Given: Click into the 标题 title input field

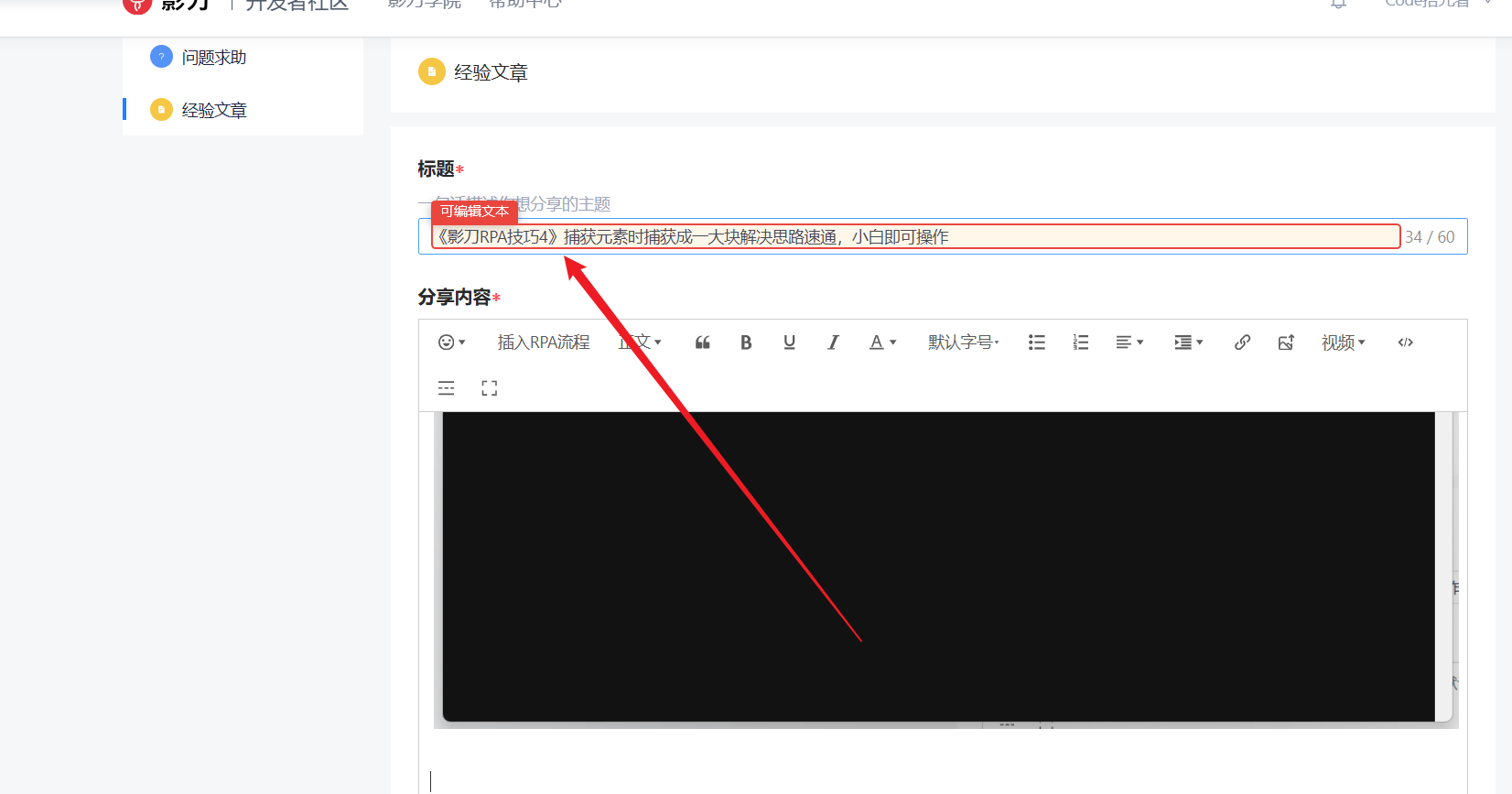Looking at the screenshot, I should (x=915, y=237).
